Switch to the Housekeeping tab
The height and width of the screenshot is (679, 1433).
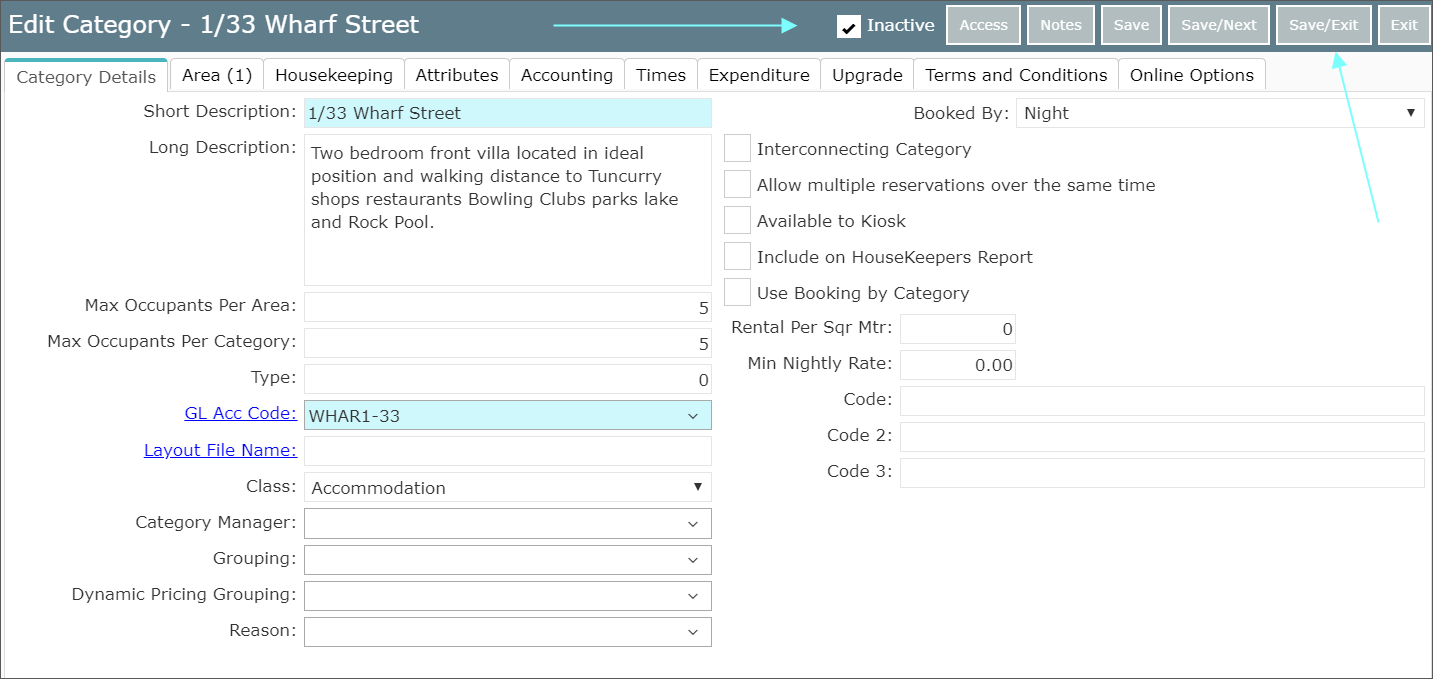(x=333, y=75)
